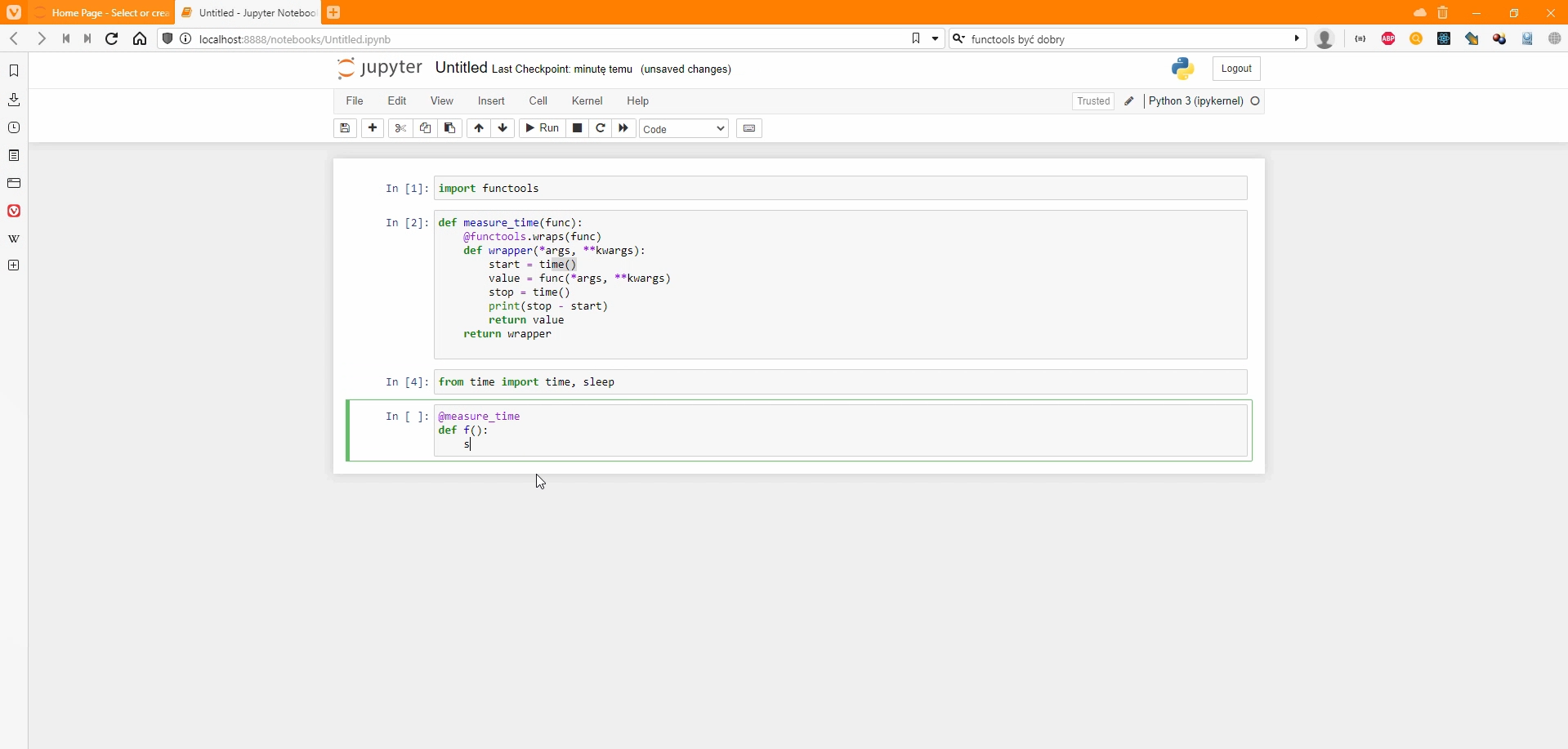Restart the kernel with the circular arrow
This screenshot has width=1568, height=749.
pyautogui.click(x=601, y=128)
